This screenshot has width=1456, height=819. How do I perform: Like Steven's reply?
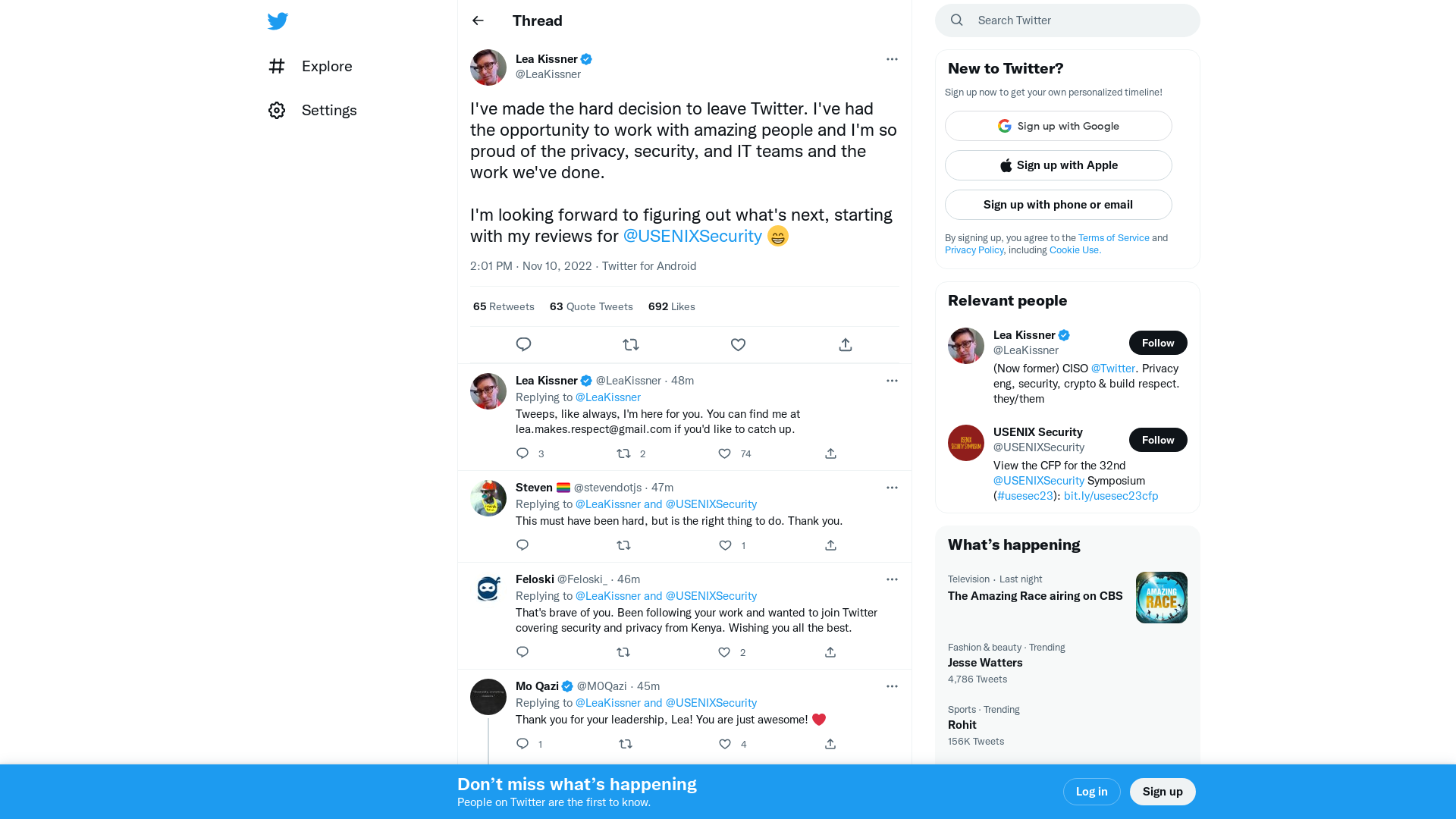tap(725, 545)
